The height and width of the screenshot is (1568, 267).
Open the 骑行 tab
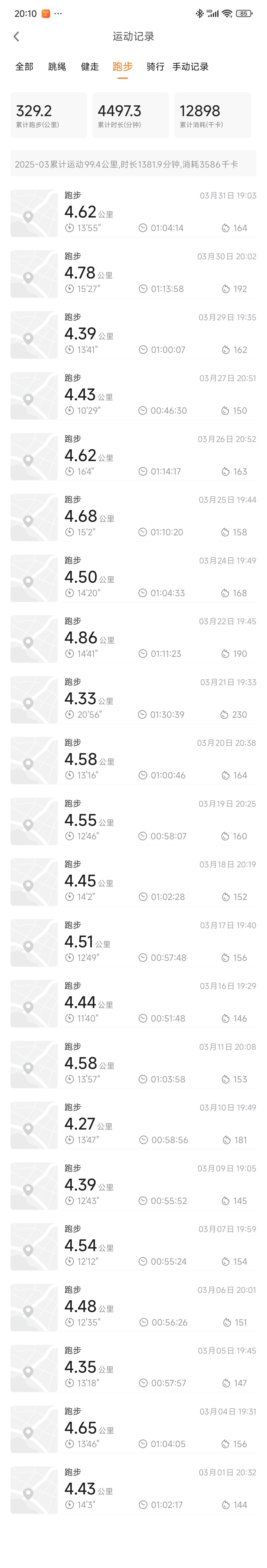(156, 66)
